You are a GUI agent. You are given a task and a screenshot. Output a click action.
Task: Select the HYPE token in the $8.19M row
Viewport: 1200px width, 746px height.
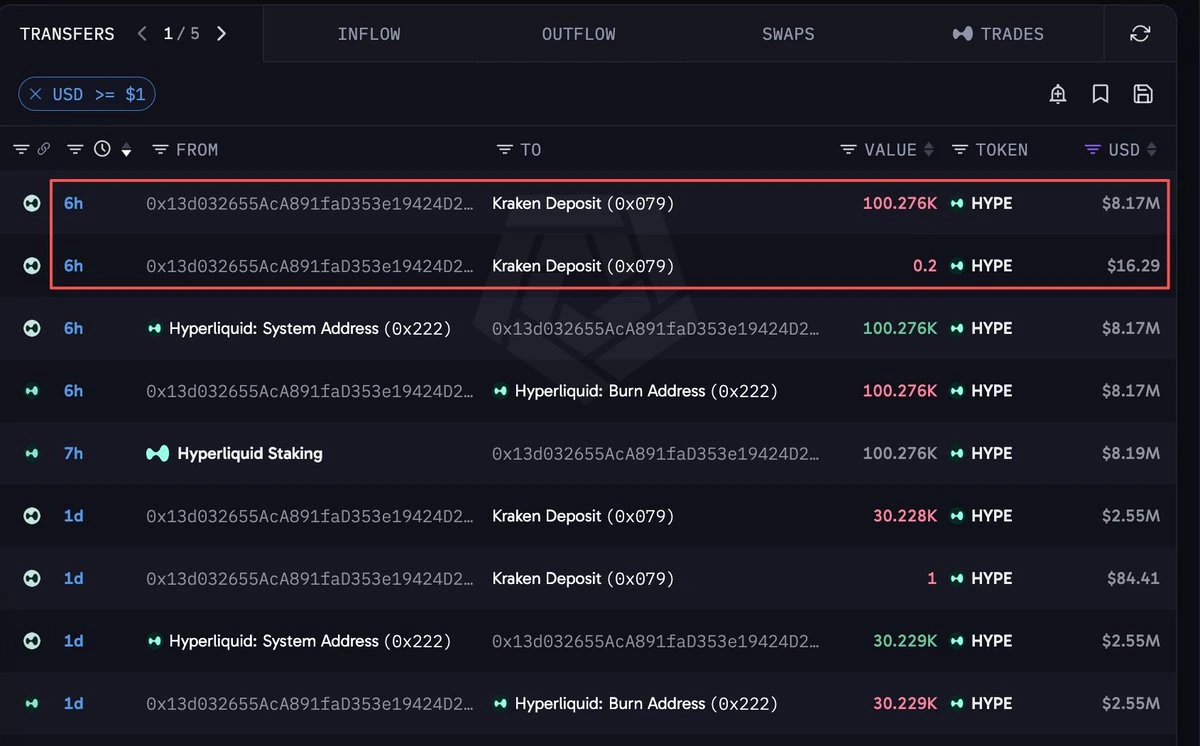(x=981, y=453)
